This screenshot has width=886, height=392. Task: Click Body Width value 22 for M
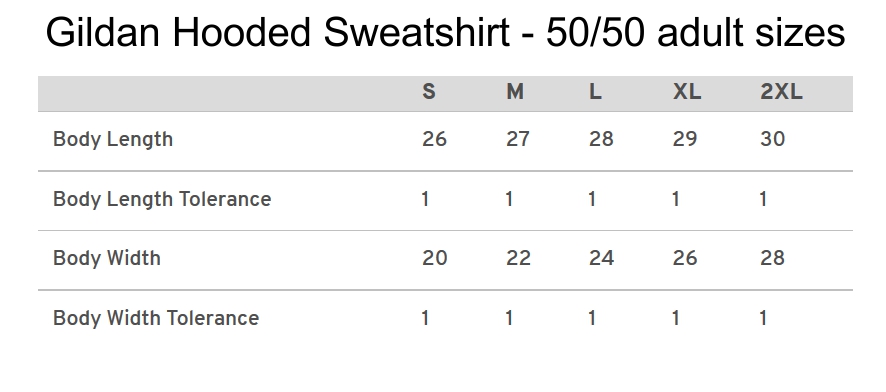click(x=518, y=258)
